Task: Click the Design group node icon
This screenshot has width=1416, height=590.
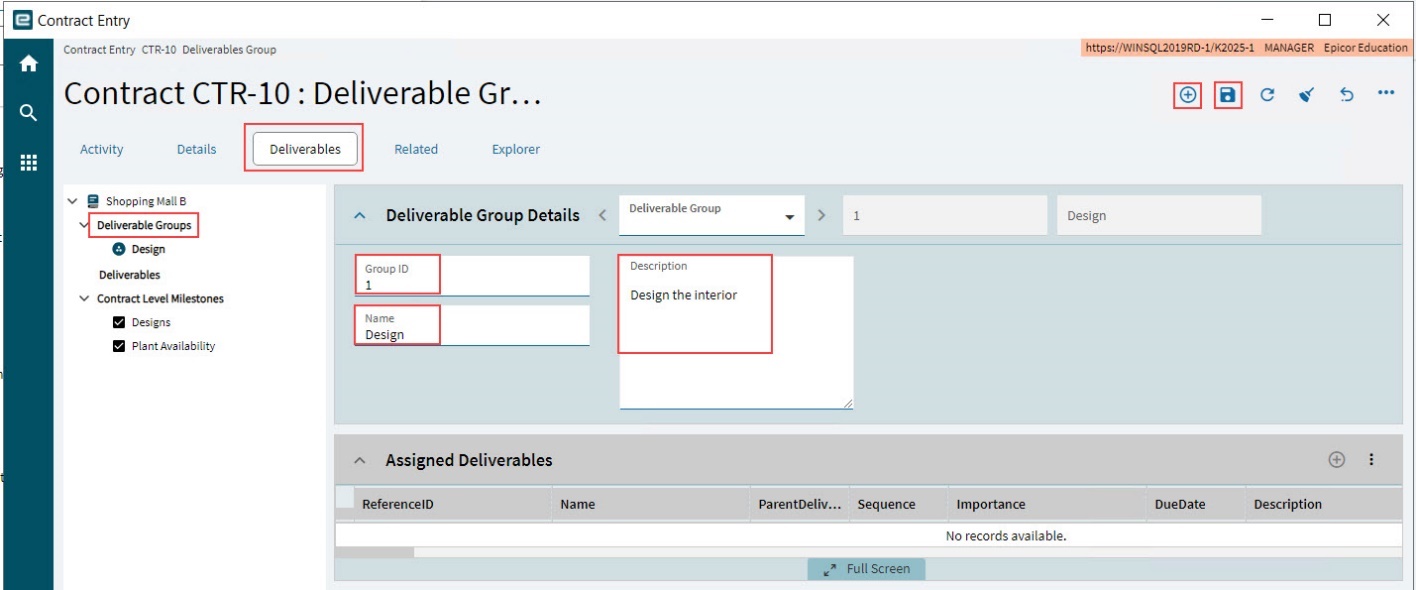Action: point(119,249)
